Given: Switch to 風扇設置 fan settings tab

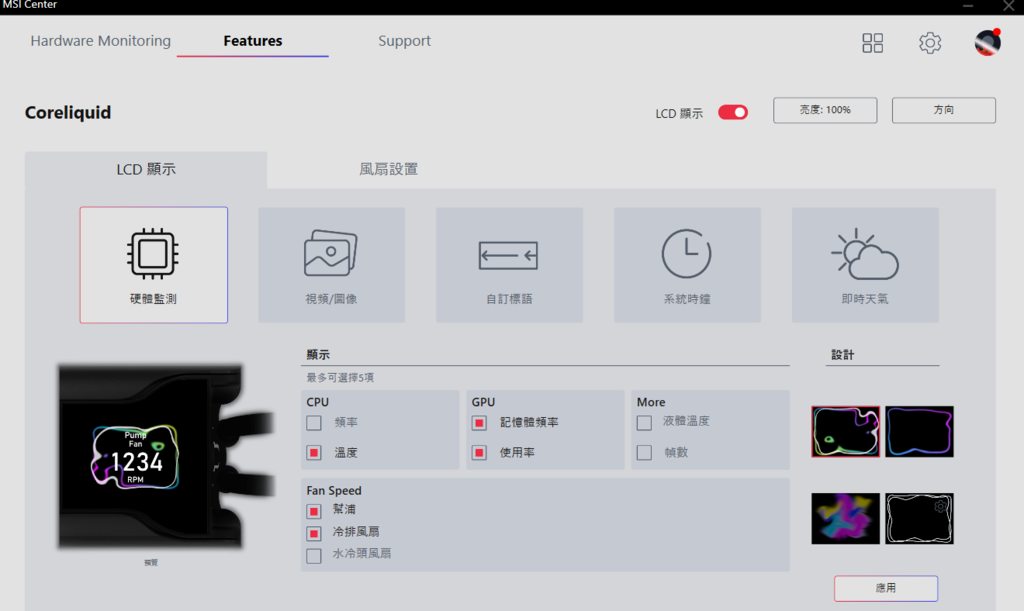Looking at the screenshot, I should pos(388,170).
